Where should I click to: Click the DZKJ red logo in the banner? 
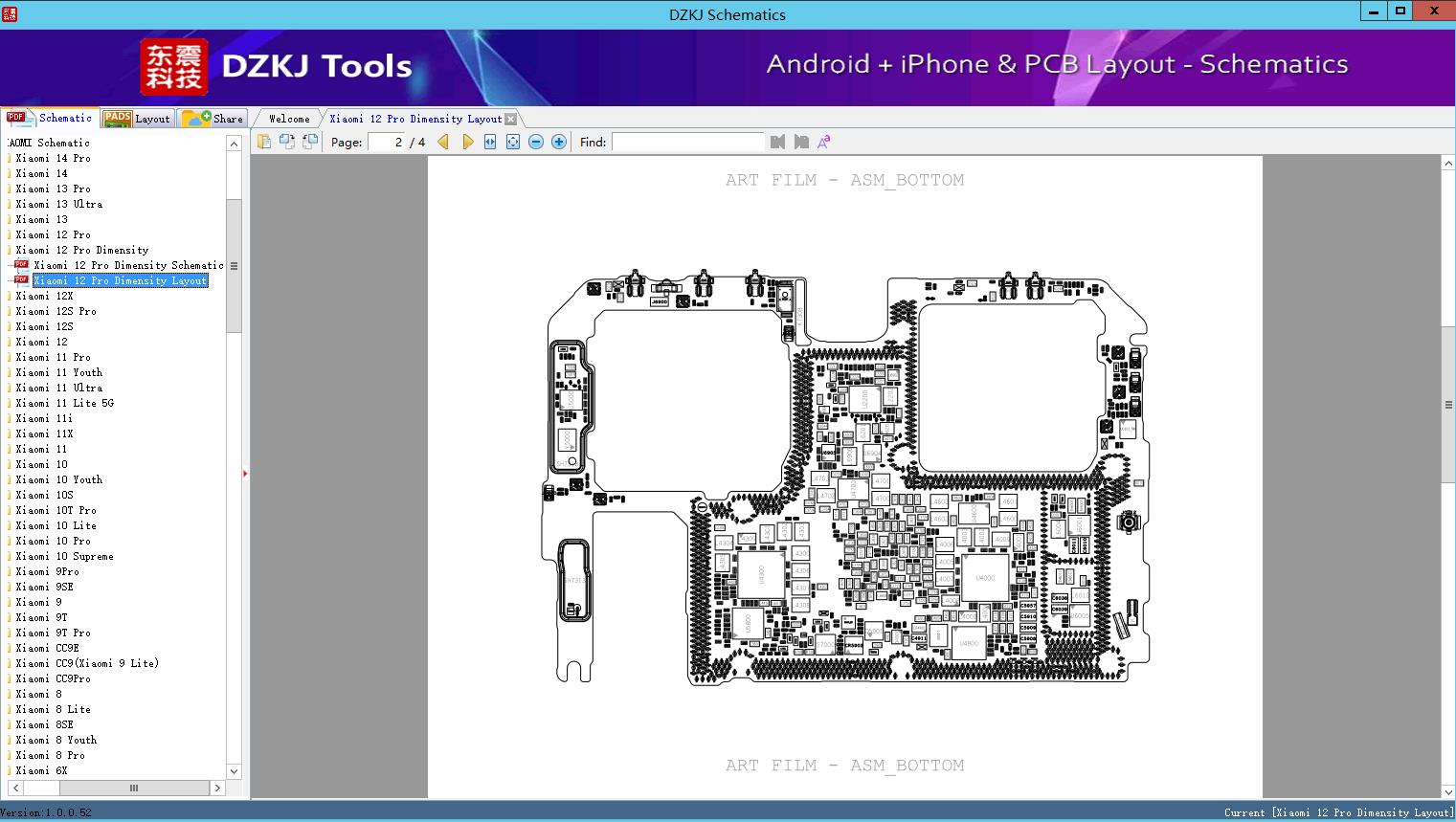coord(174,67)
